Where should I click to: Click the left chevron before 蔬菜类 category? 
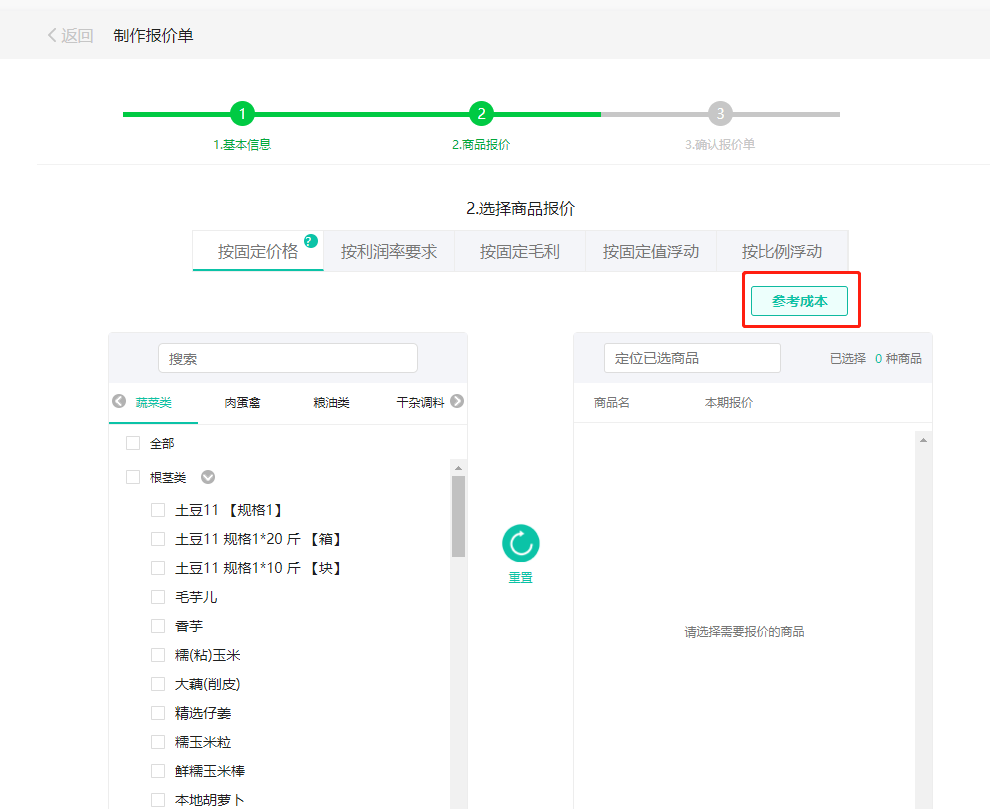coord(119,401)
